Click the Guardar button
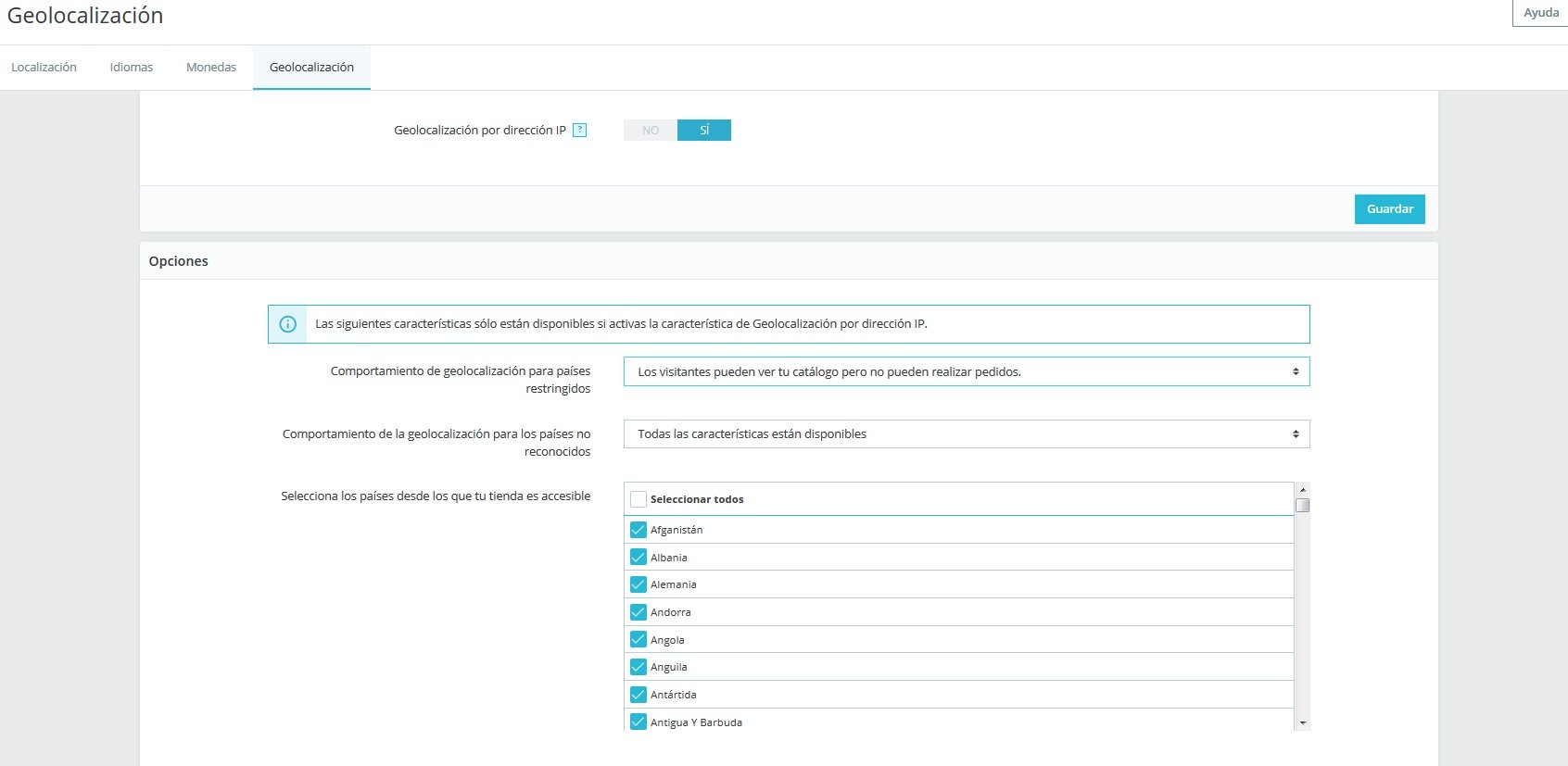 pyautogui.click(x=1390, y=209)
